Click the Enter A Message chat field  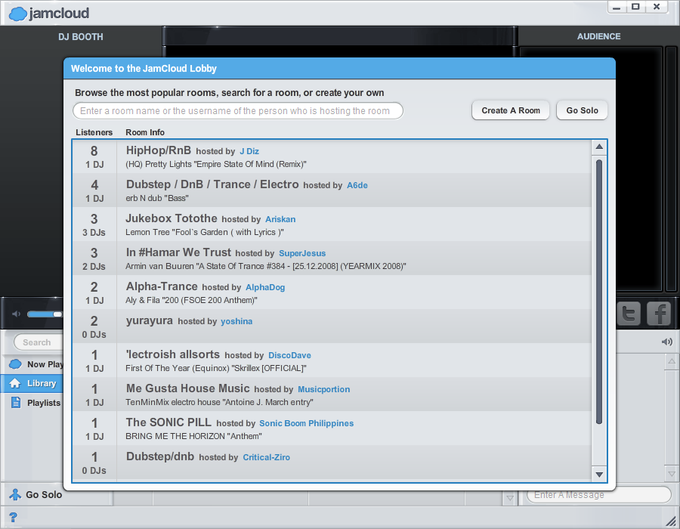pos(599,495)
